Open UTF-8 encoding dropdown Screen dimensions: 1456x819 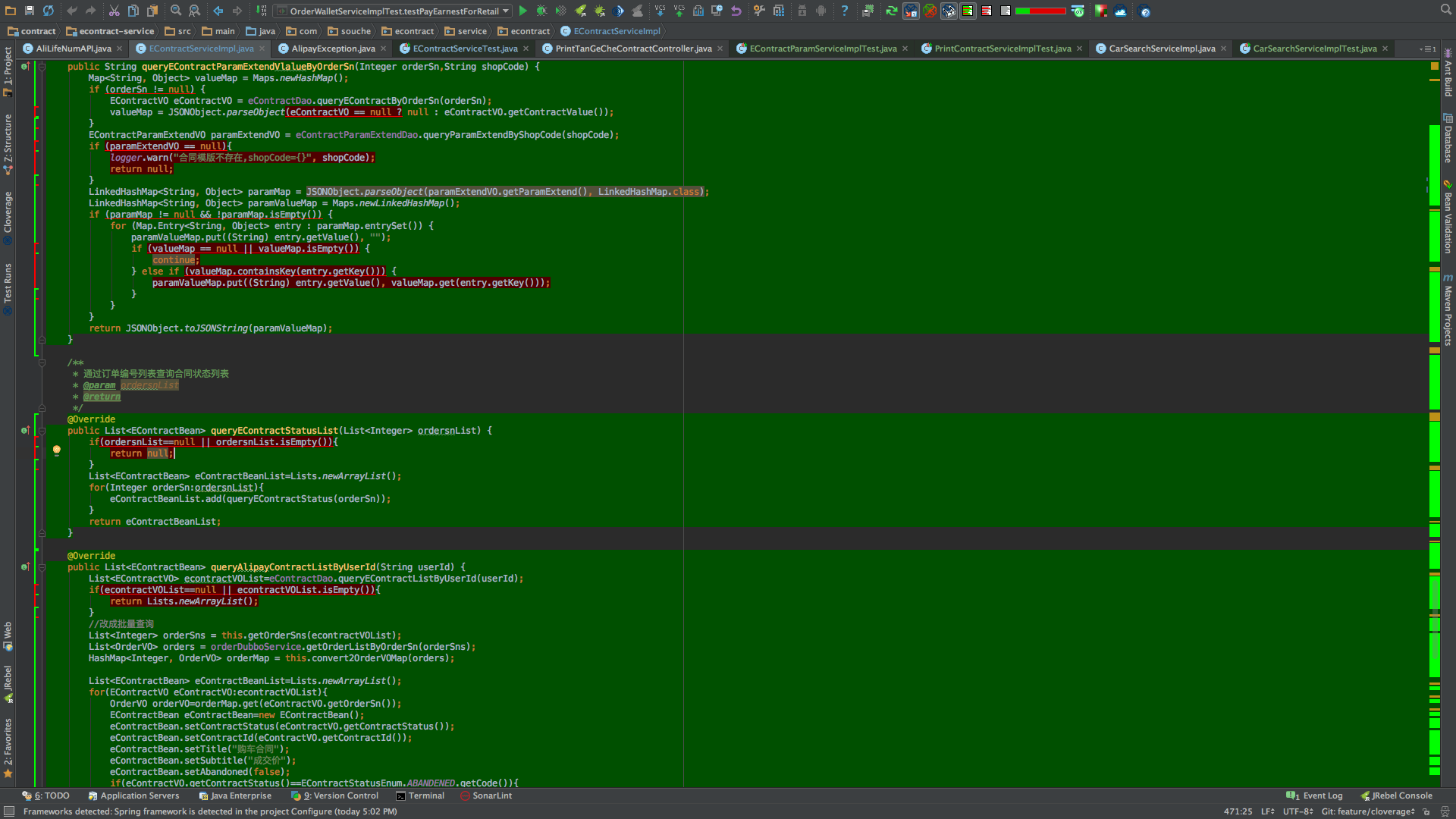pos(1298,811)
